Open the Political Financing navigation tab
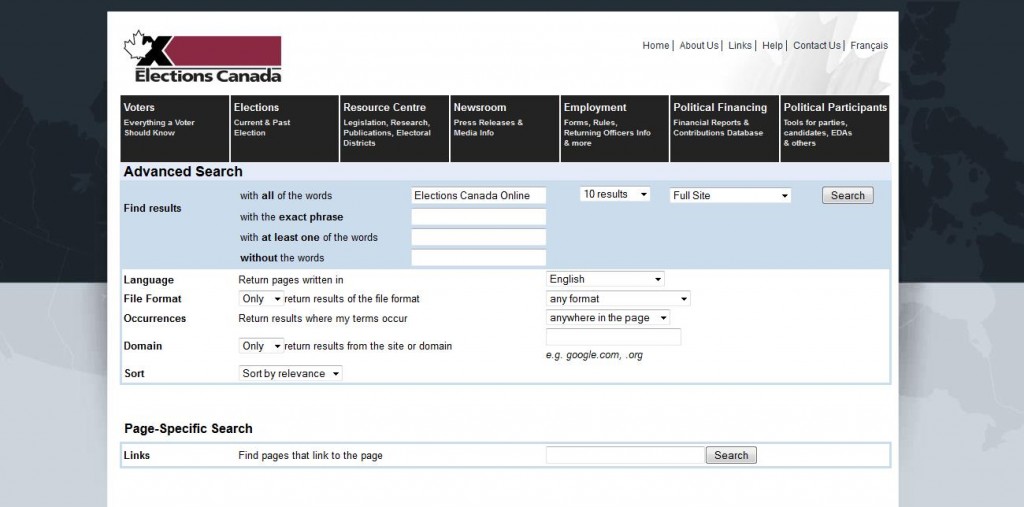 pyautogui.click(x=724, y=129)
